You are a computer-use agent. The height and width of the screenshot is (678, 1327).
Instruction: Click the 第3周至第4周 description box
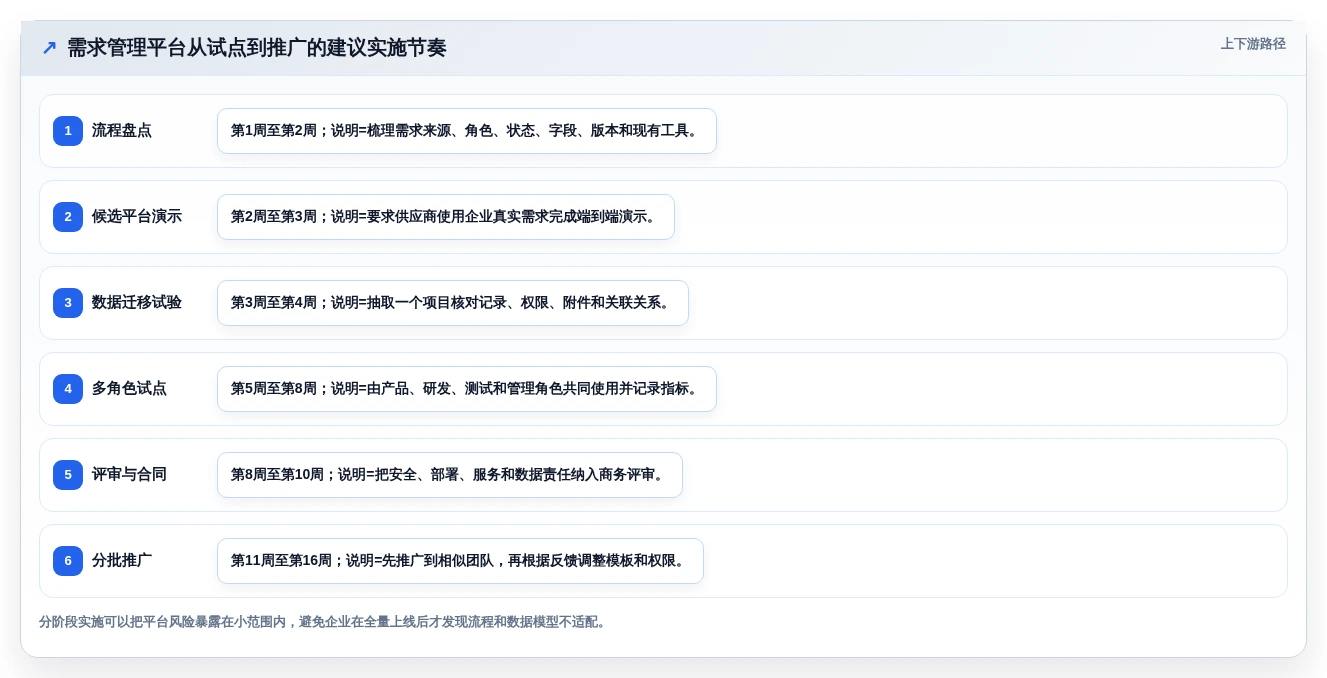pyautogui.click(x=453, y=303)
